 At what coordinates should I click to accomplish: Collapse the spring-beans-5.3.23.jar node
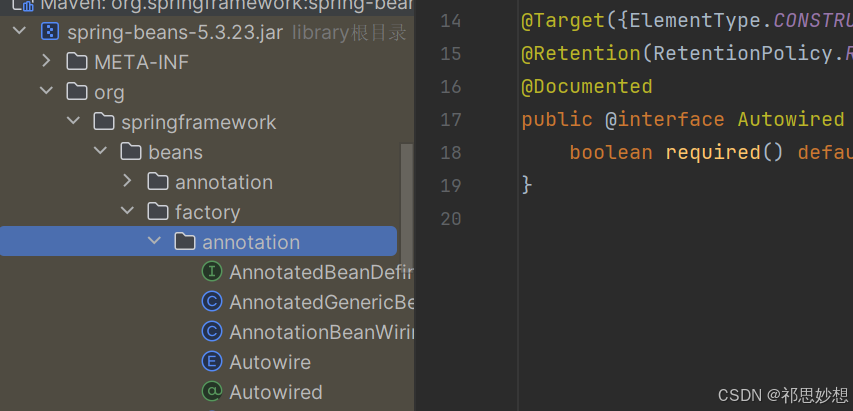20,30
